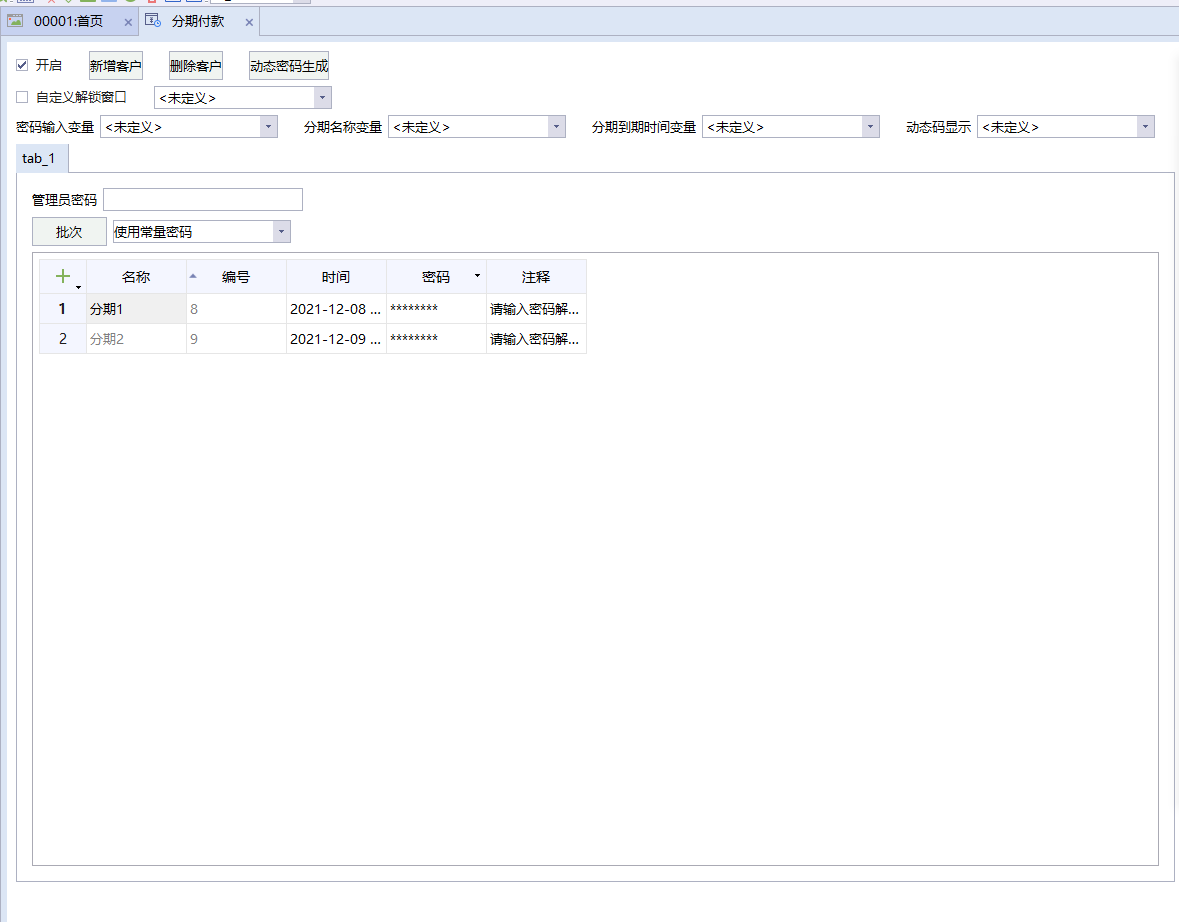Open the 使用常量密码 combo box
1179x922 pixels.
coord(282,232)
